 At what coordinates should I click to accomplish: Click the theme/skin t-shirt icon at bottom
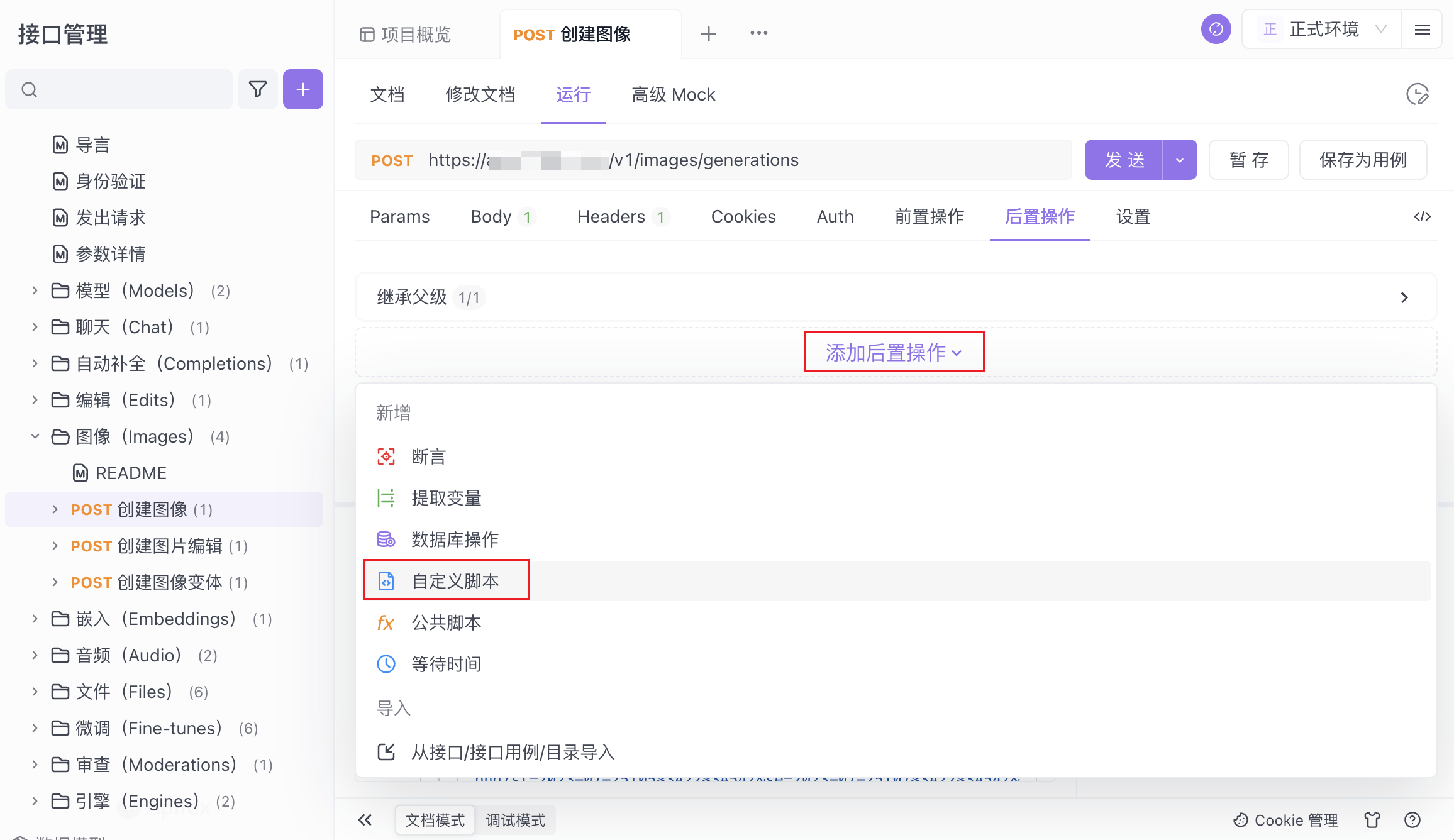1372,820
